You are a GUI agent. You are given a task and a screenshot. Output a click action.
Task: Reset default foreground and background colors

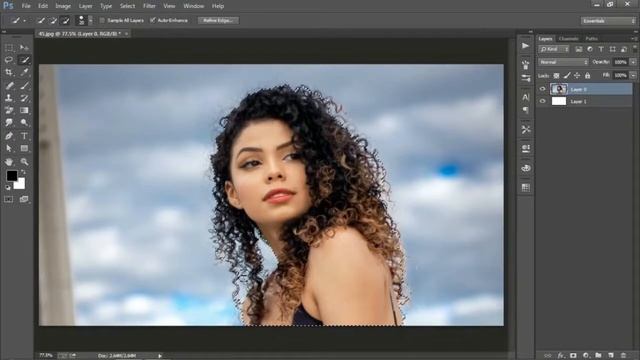pyautogui.click(x=8, y=187)
